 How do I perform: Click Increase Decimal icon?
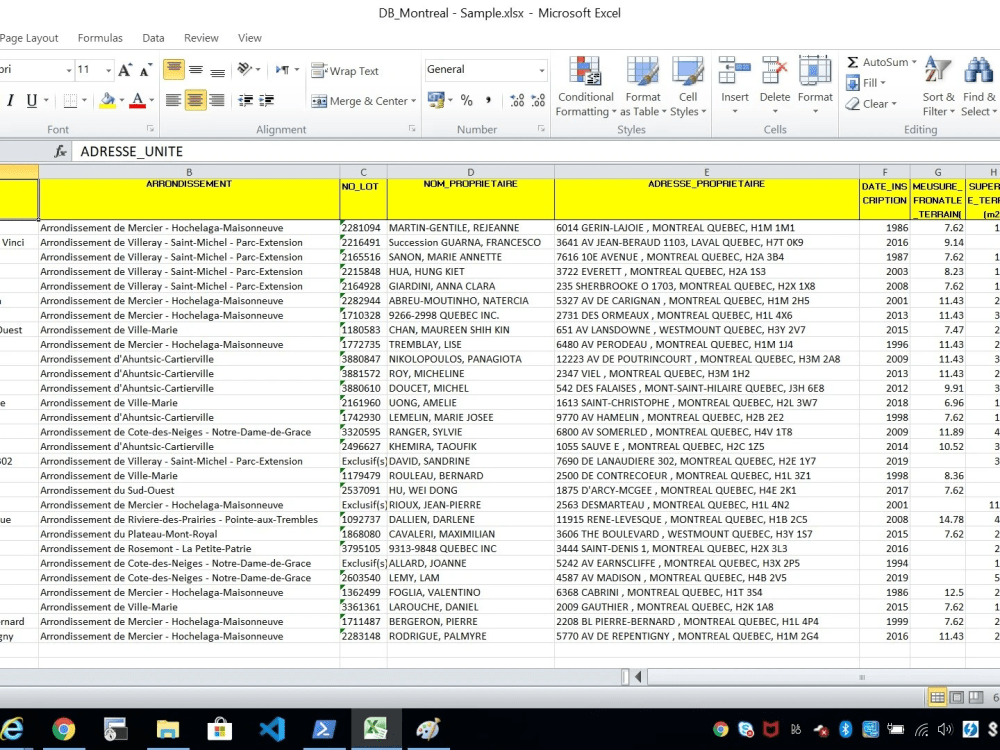(x=517, y=100)
